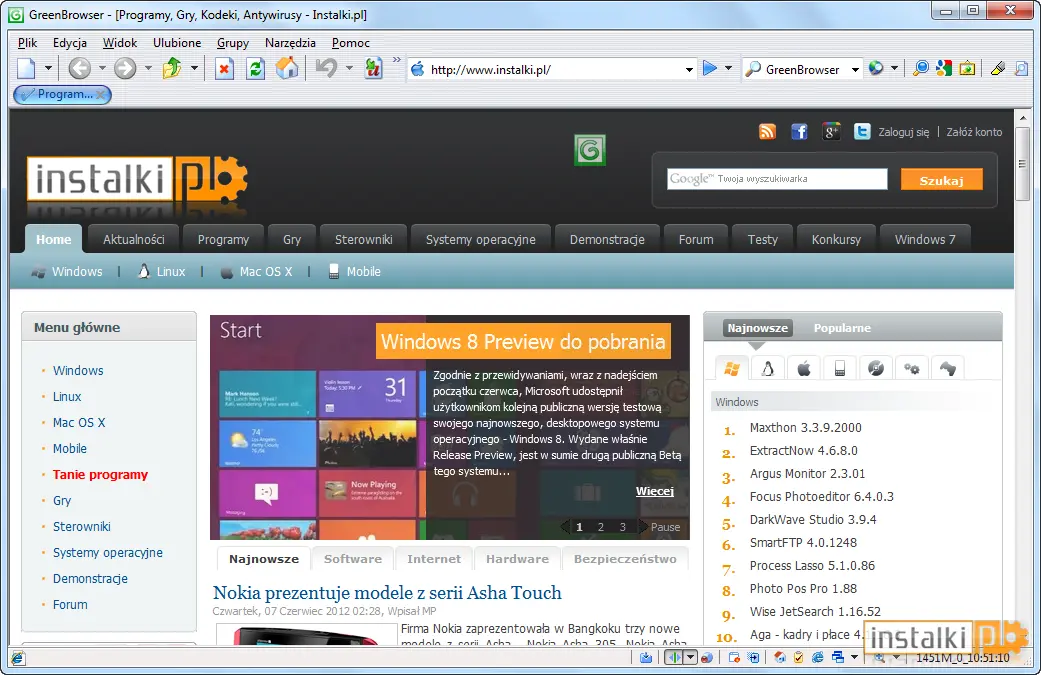The width and height of the screenshot is (1041, 675).
Task: Open the Twitter icon in page header
Action: 862,131
